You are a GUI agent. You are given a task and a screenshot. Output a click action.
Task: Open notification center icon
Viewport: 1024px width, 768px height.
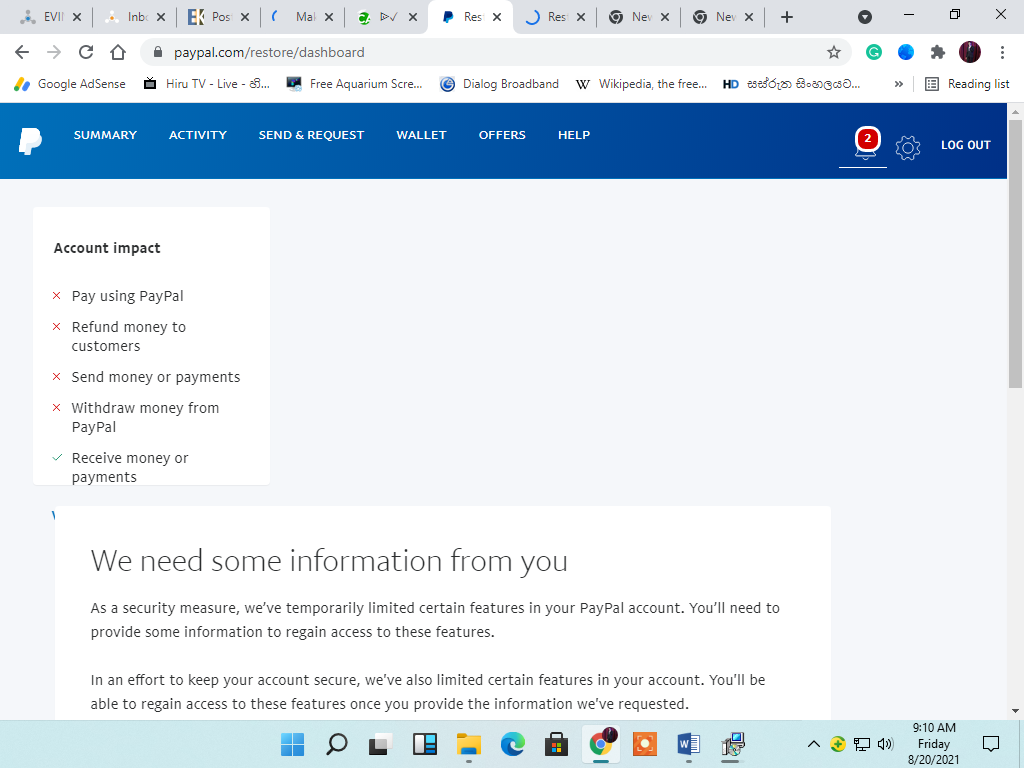(x=991, y=744)
